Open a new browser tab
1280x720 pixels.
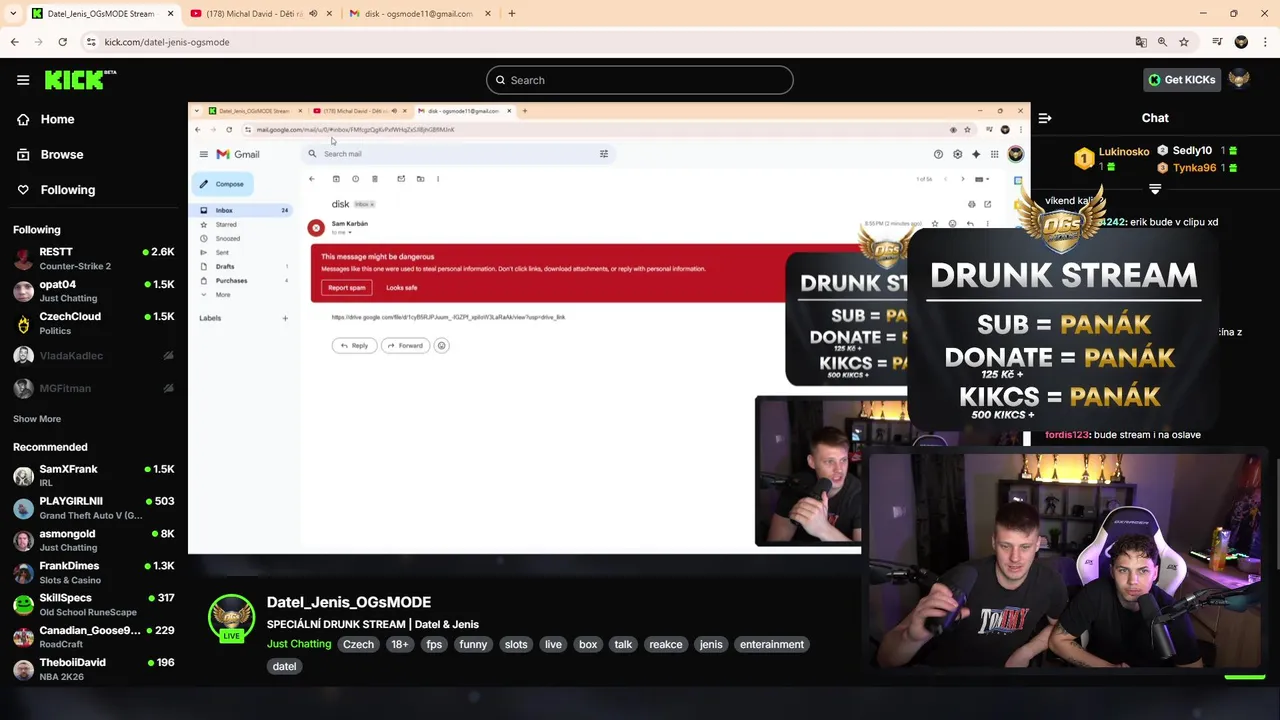(x=512, y=14)
